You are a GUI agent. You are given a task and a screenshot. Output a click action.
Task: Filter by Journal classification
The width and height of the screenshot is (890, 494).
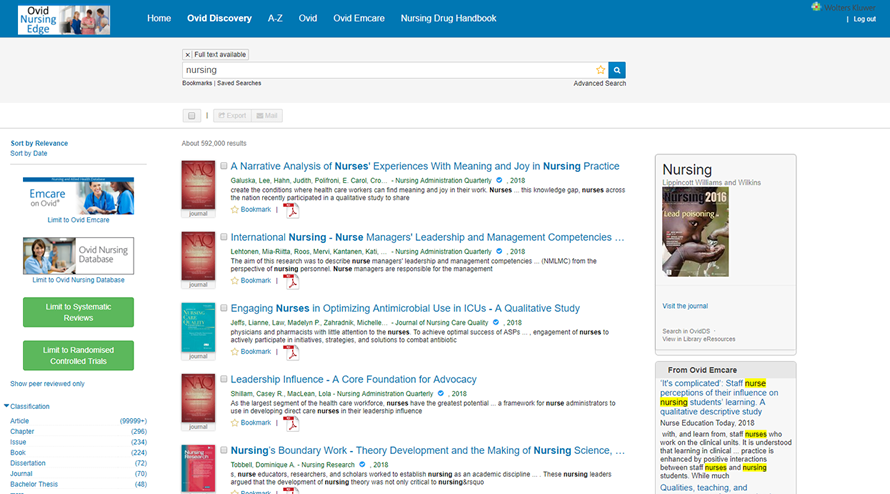coord(21,474)
